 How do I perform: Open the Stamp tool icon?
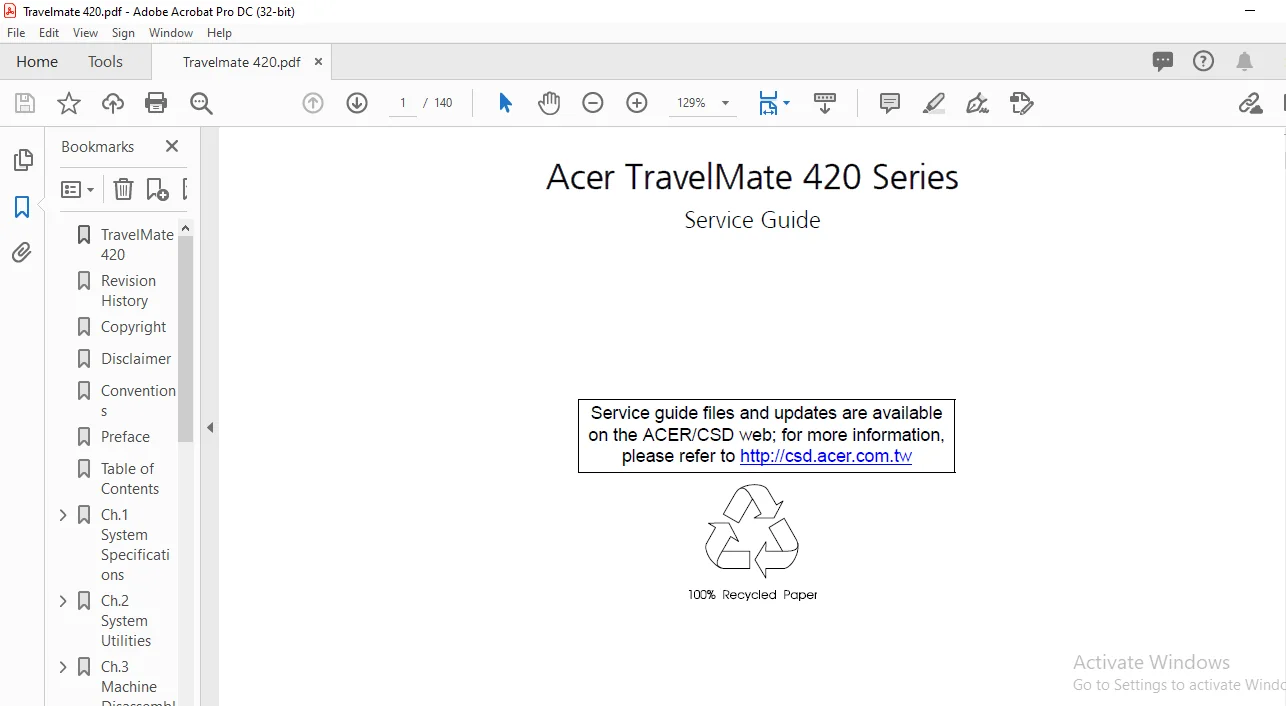click(1021, 103)
